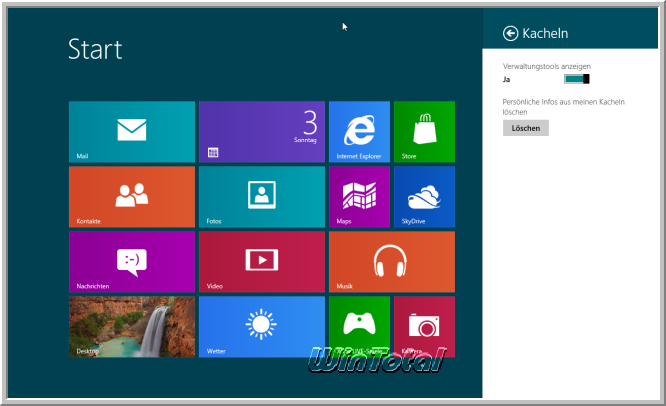Viewport: 666px width, 406px height.
Task: Open the Nachrichten tile
Action: point(132,262)
